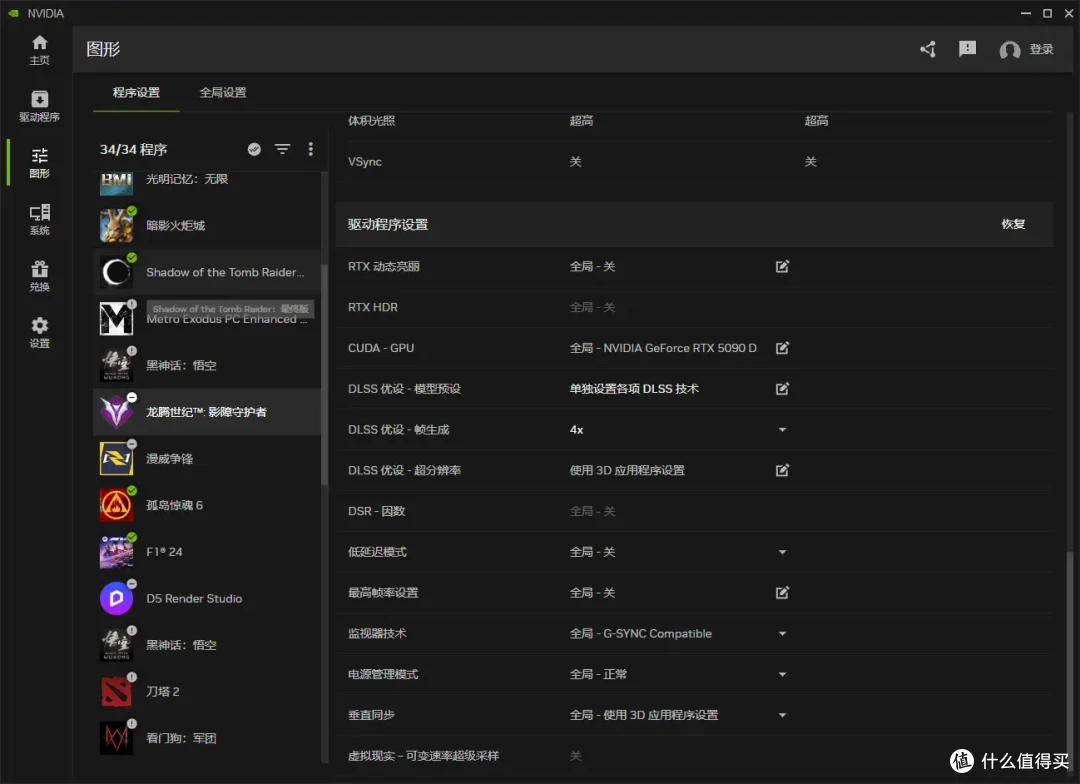Screen dimensions: 1080x784
Task: Select the Shadow of the Tomb Raider icon
Action: point(116,272)
